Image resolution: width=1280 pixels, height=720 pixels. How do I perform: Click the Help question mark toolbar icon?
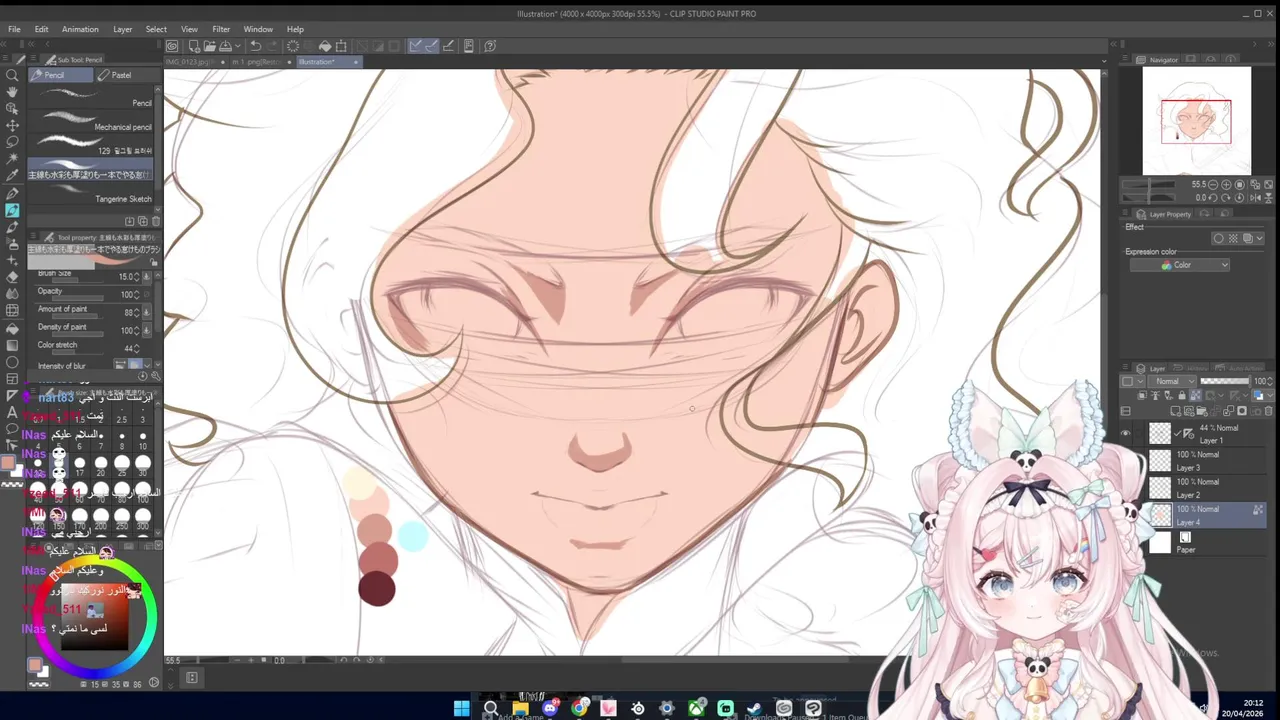tap(490, 46)
